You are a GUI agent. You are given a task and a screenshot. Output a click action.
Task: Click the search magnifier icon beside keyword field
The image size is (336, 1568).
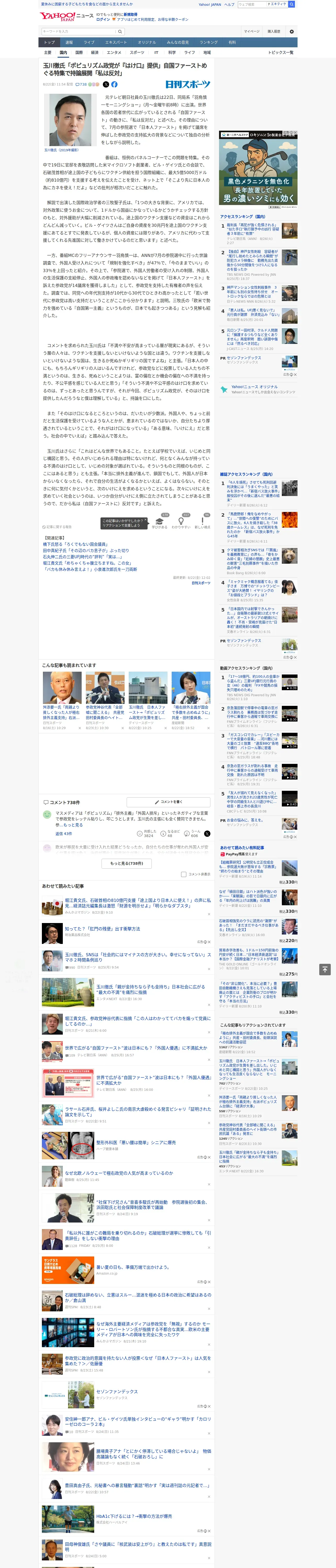click(x=120, y=32)
